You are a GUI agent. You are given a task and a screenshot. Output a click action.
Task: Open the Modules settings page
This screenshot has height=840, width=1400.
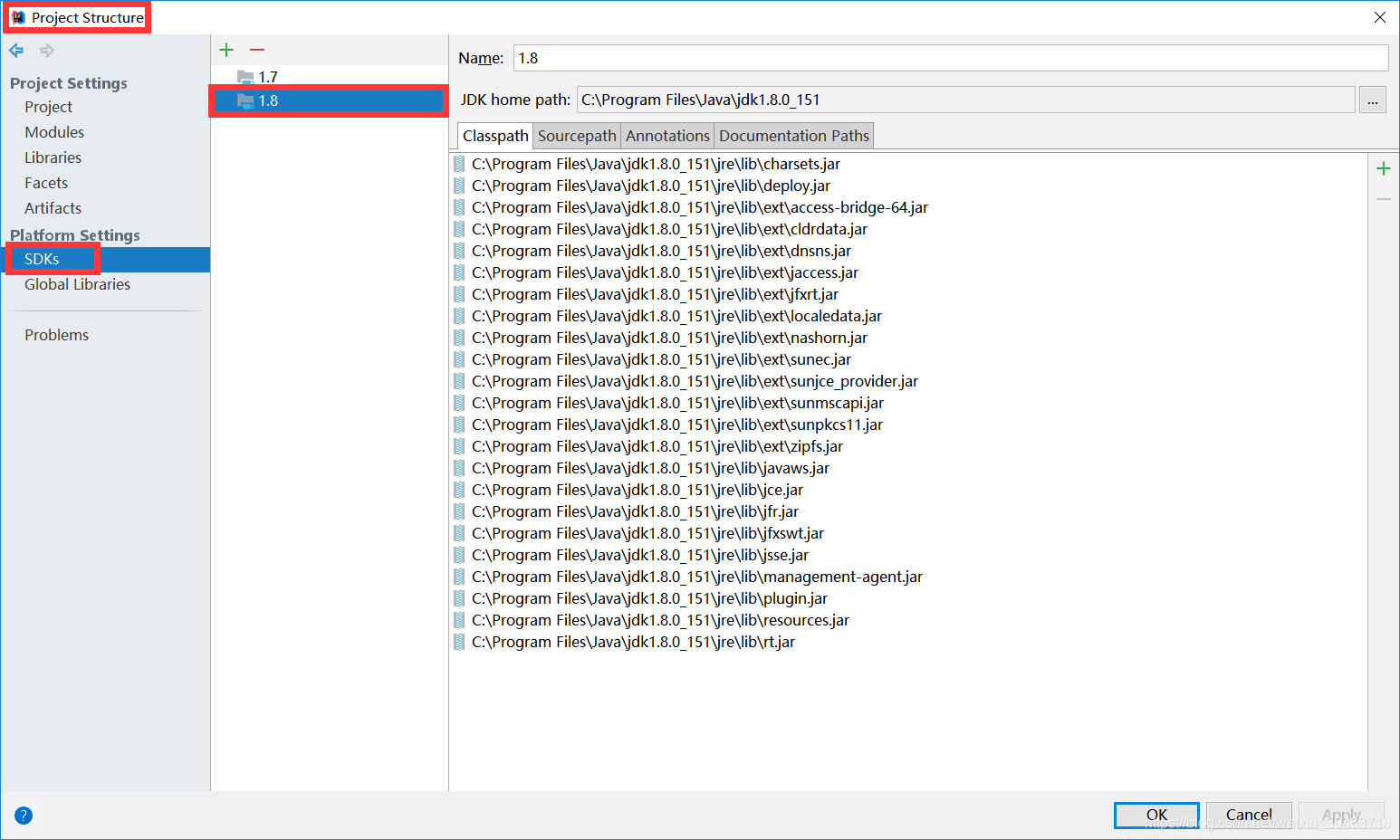click(x=54, y=132)
